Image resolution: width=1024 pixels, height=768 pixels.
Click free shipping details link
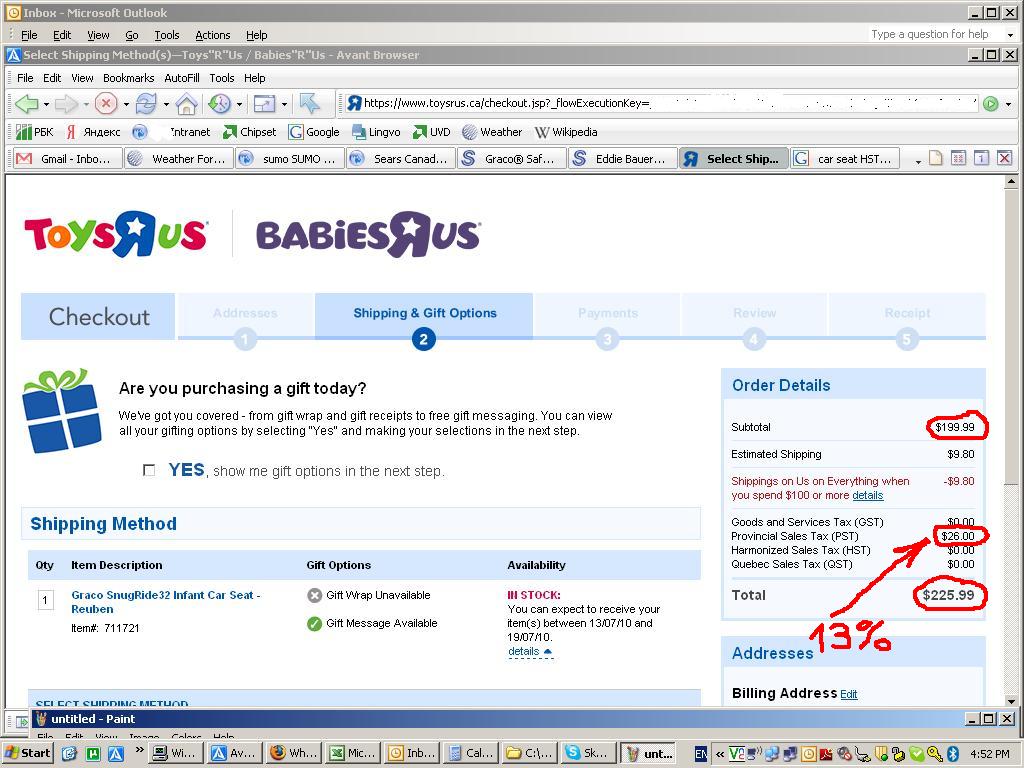coord(867,495)
